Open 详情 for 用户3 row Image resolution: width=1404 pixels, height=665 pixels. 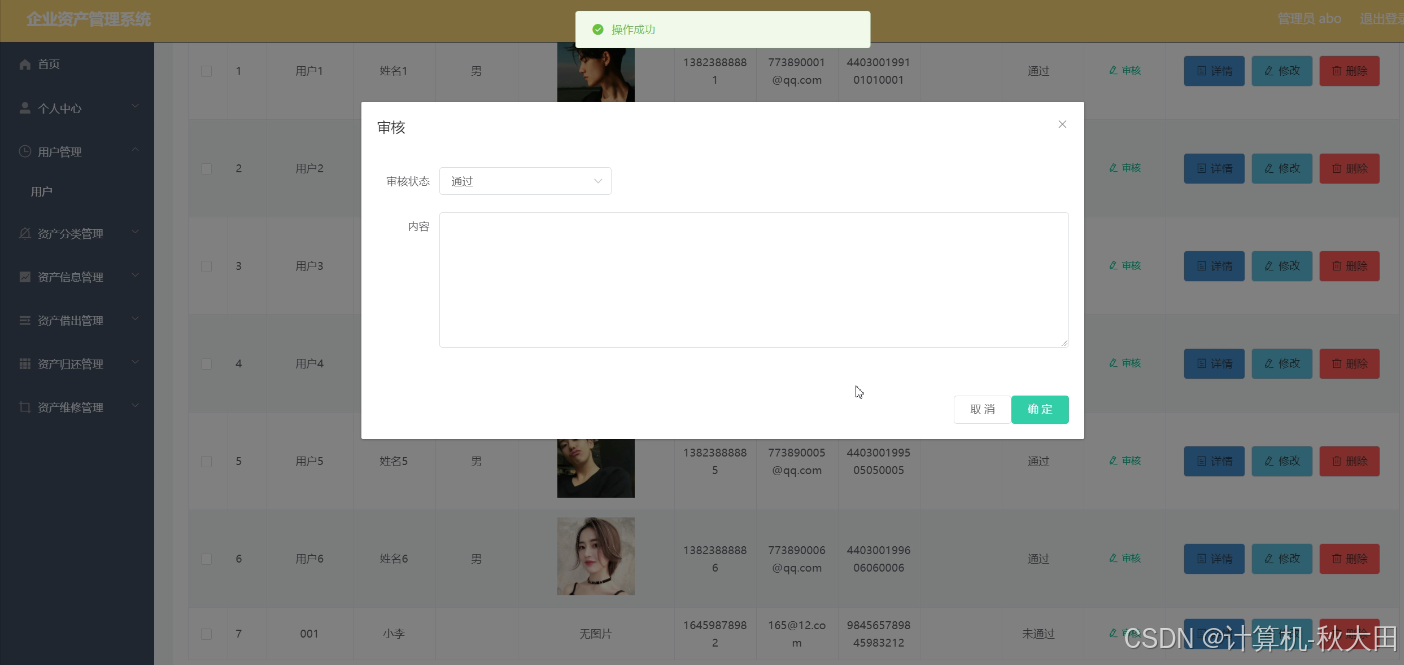[1214, 266]
